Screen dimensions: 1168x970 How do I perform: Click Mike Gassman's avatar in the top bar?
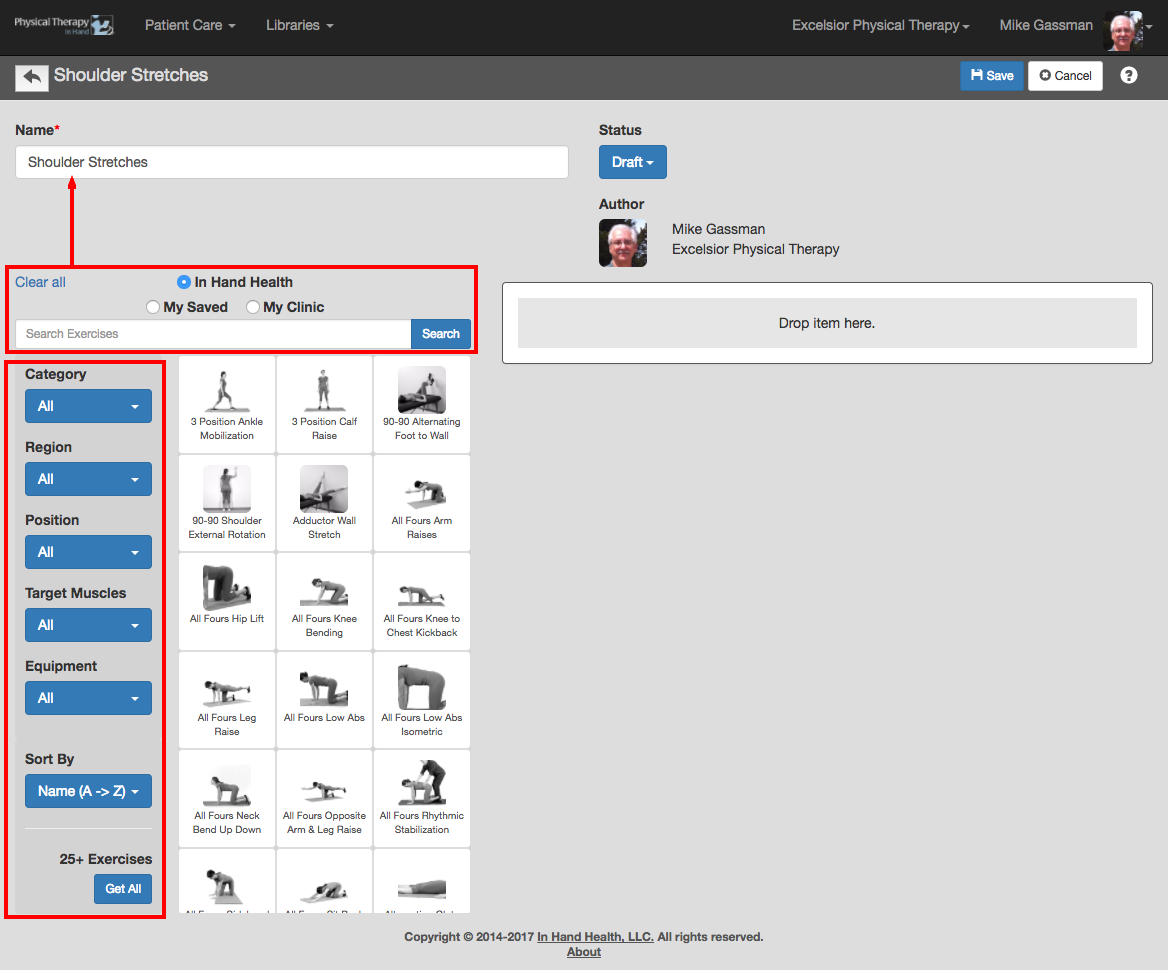click(1123, 30)
